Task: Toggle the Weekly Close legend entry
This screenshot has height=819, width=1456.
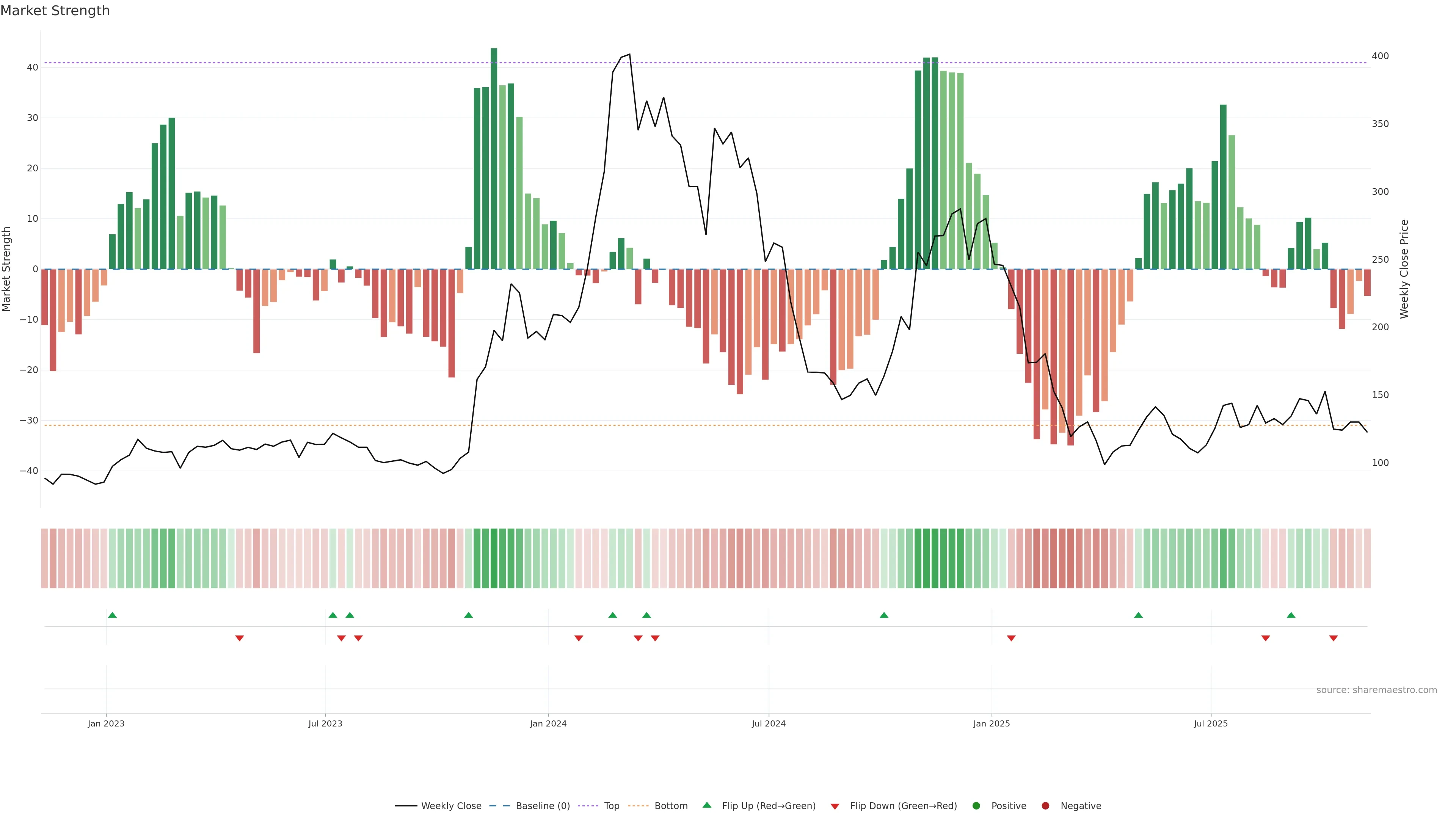Action: [450, 805]
